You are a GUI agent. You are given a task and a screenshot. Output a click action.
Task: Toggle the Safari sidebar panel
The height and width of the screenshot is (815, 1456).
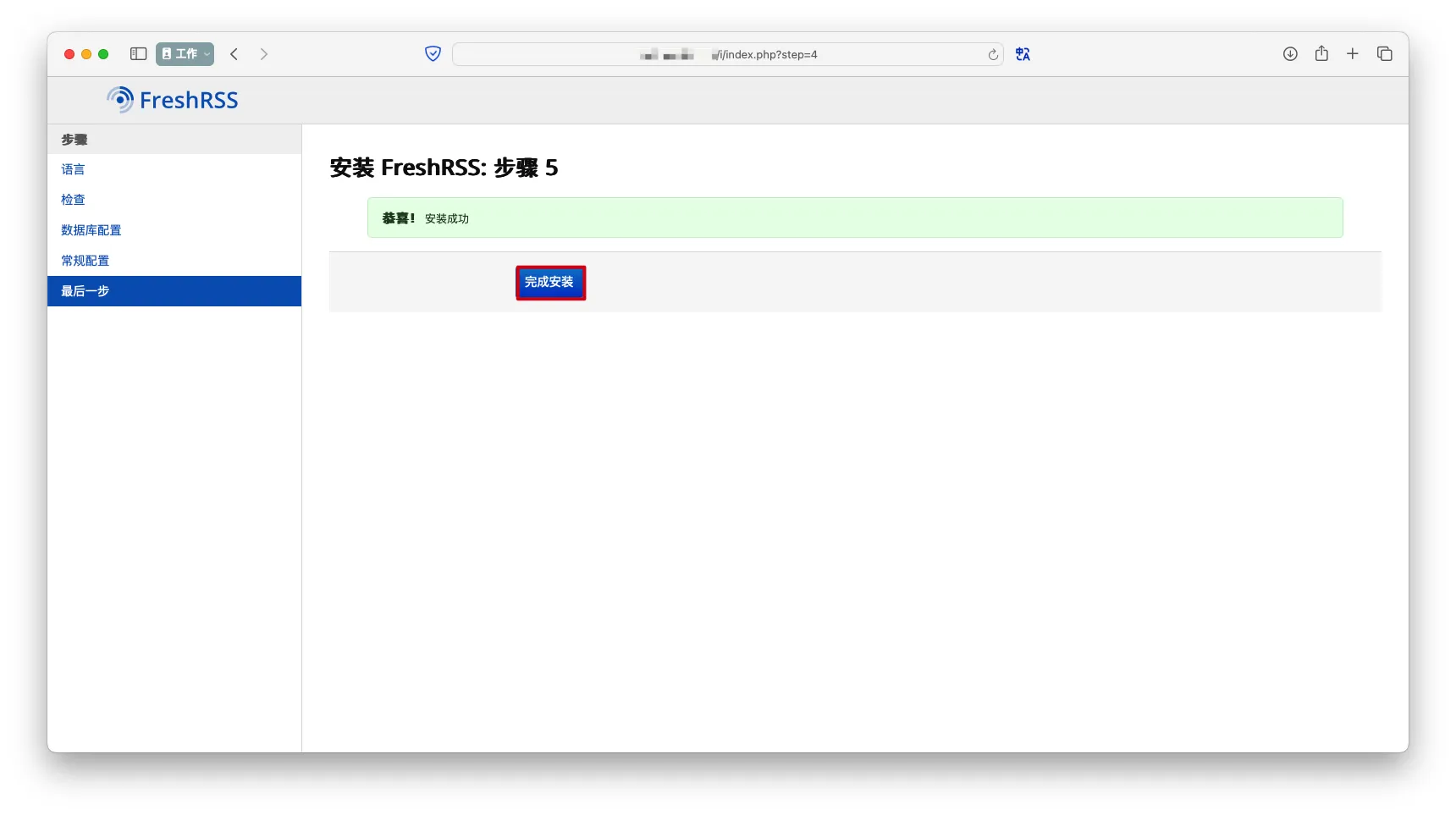(139, 54)
